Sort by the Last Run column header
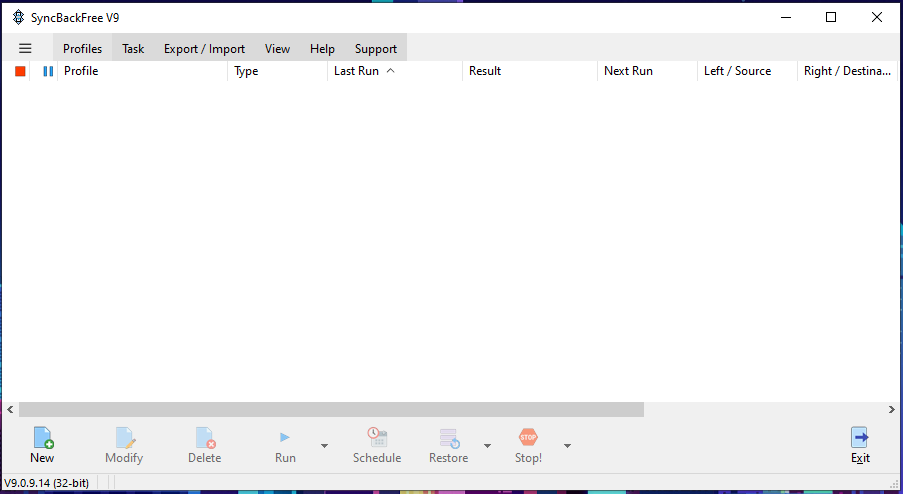 pos(395,71)
